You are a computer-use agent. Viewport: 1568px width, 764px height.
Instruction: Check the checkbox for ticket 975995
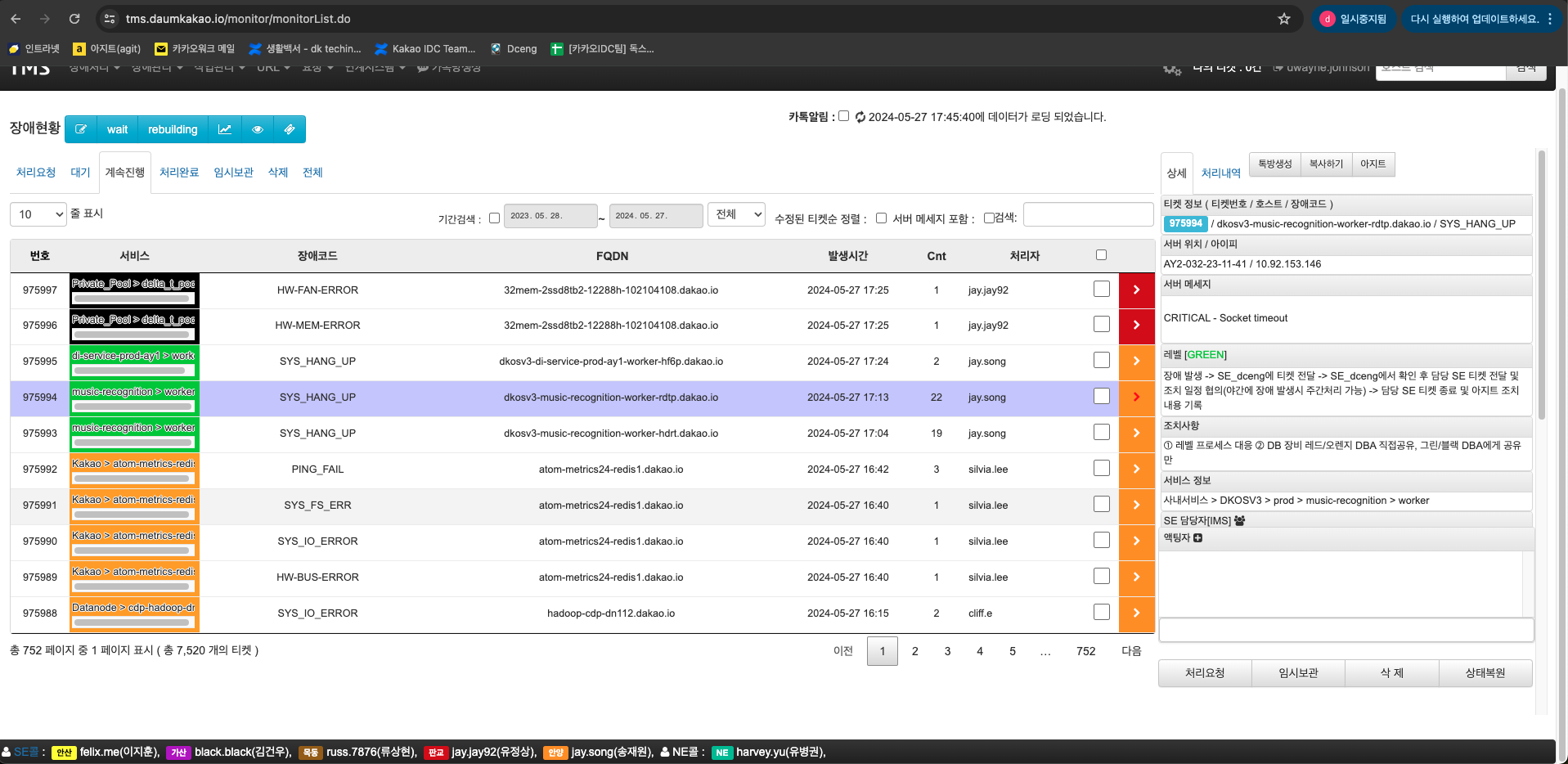(x=1102, y=361)
